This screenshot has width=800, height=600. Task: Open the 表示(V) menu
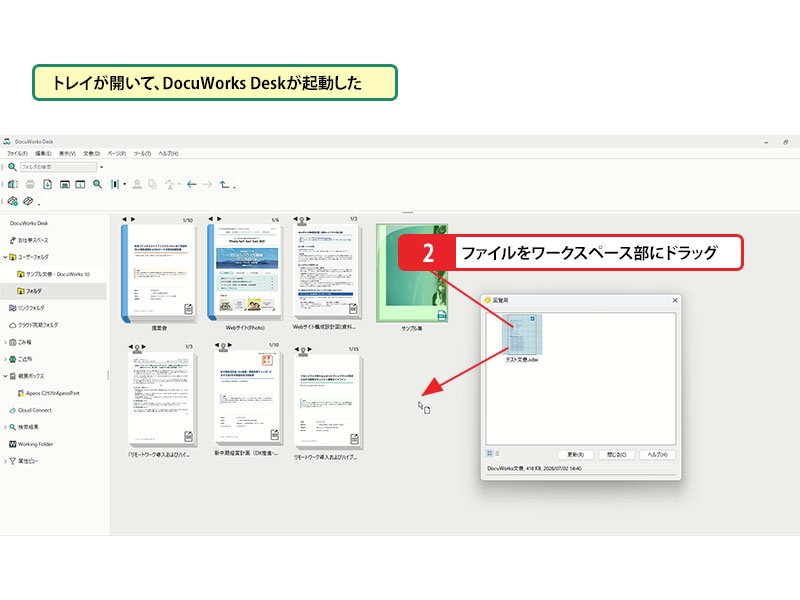click(67, 154)
